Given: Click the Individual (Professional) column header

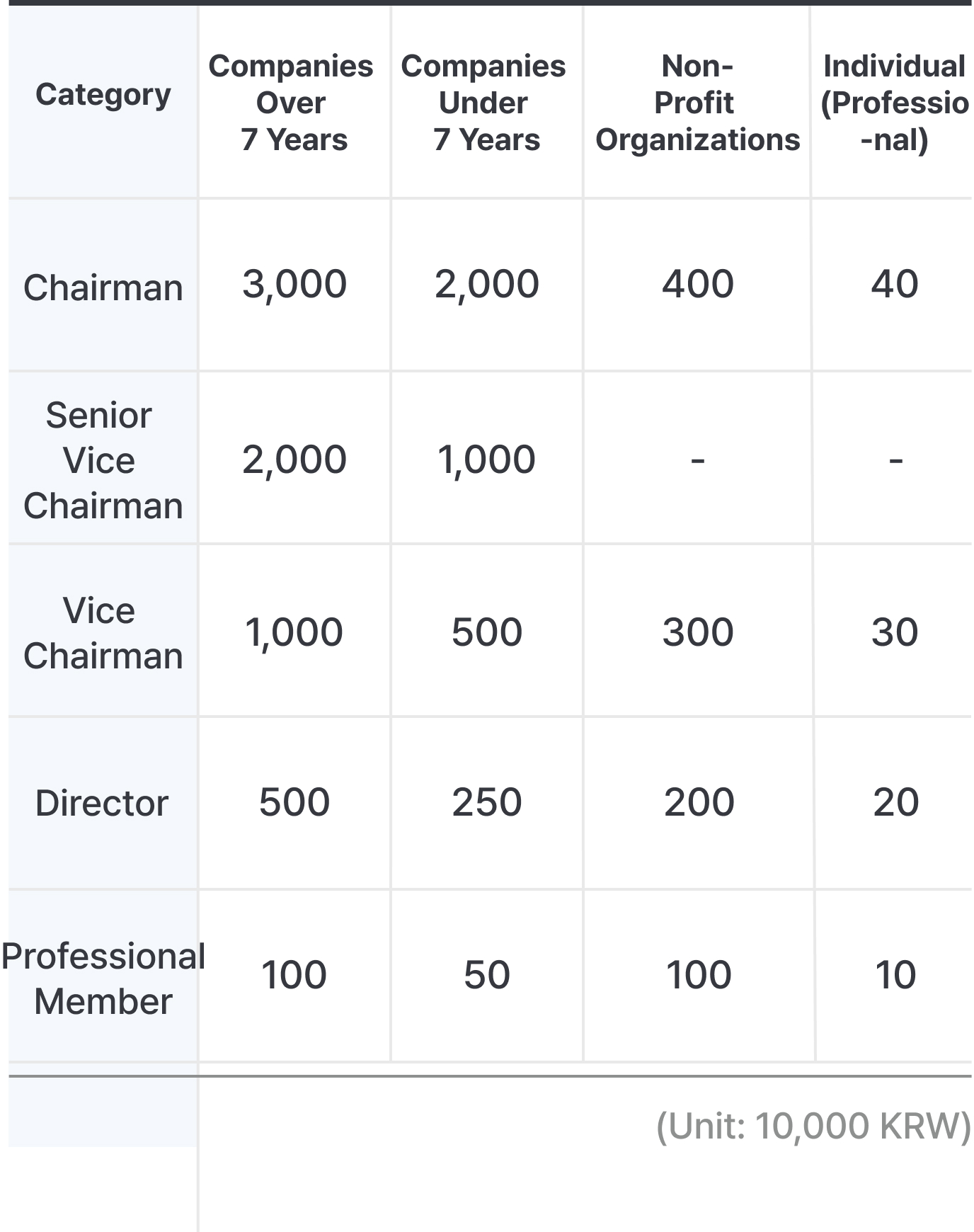Looking at the screenshot, I should [x=894, y=103].
